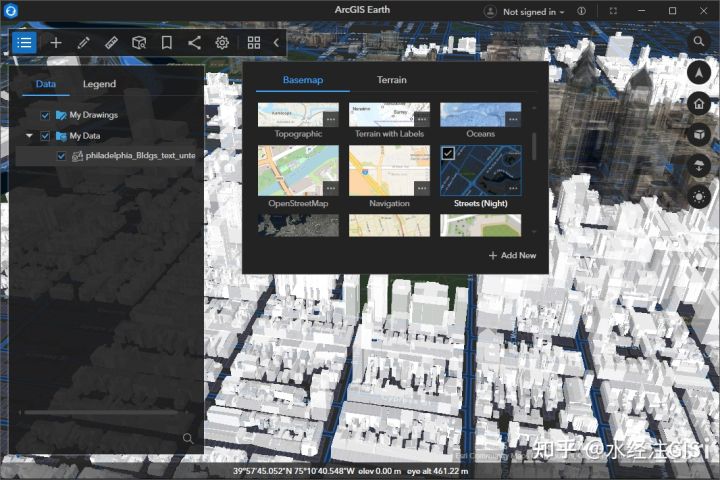Open the Measure ruler tool
The height and width of the screenshot is (480, 720).
pos(112,43)
